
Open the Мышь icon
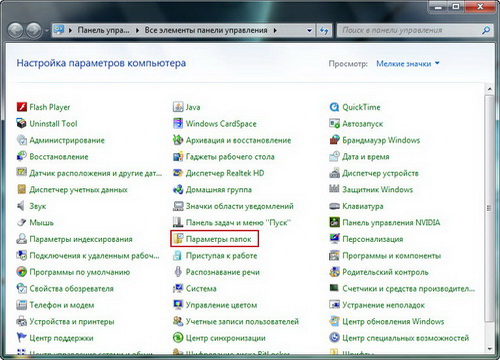pyautogui.click(x=22, y=222)
